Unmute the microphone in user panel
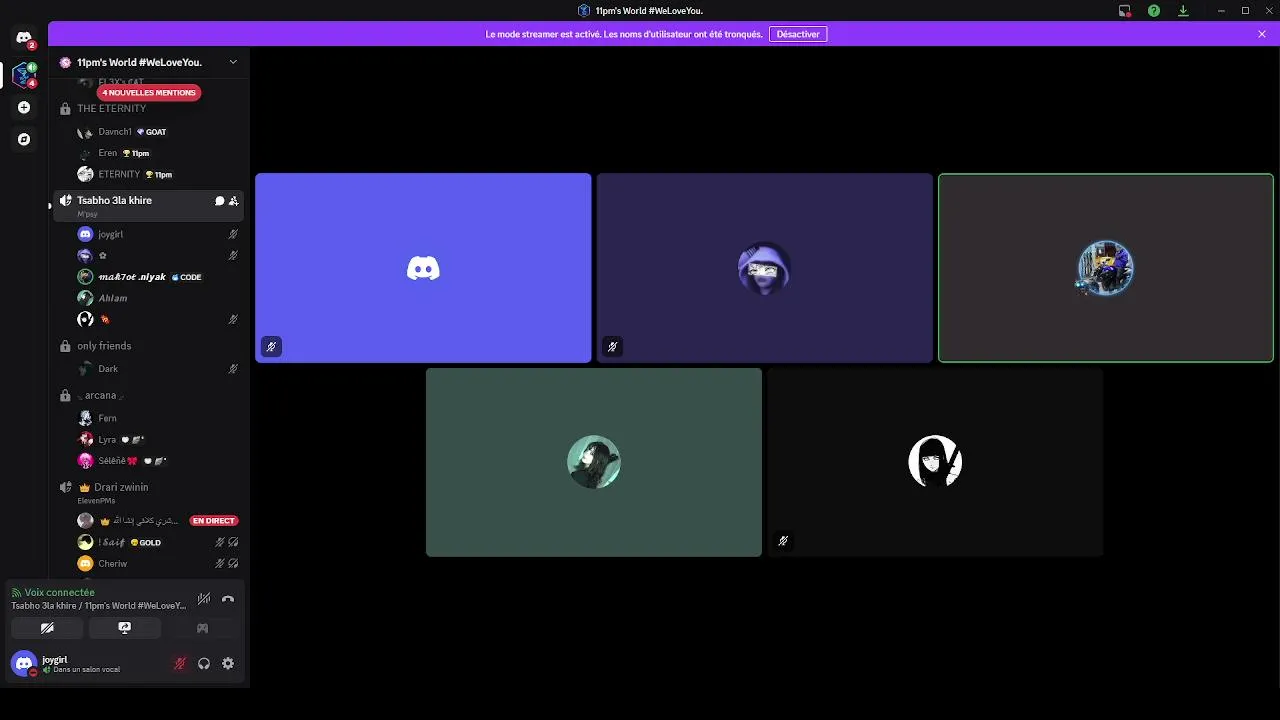 [x=180, y=663]
